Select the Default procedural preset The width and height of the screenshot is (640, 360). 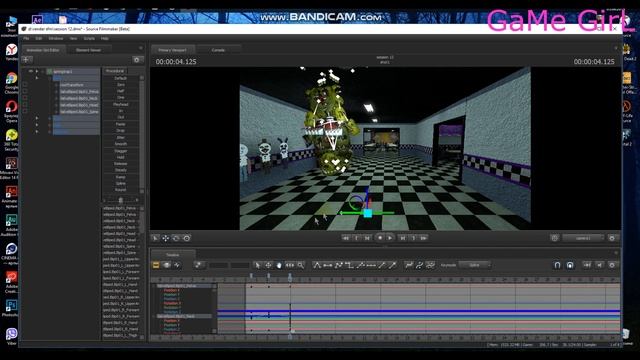pos(120,78)
